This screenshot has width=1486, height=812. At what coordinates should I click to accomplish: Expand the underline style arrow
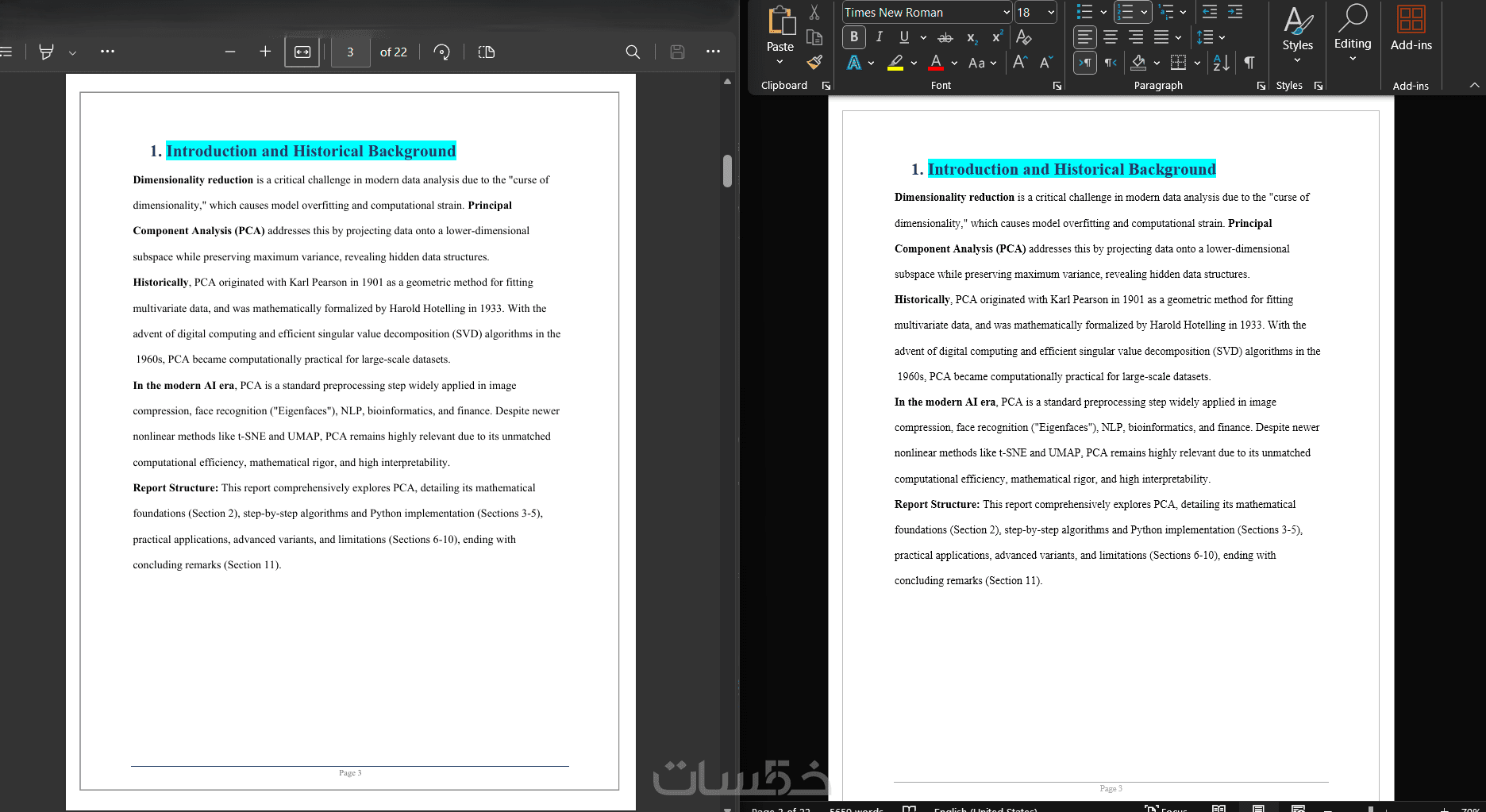tap(922, 37)
